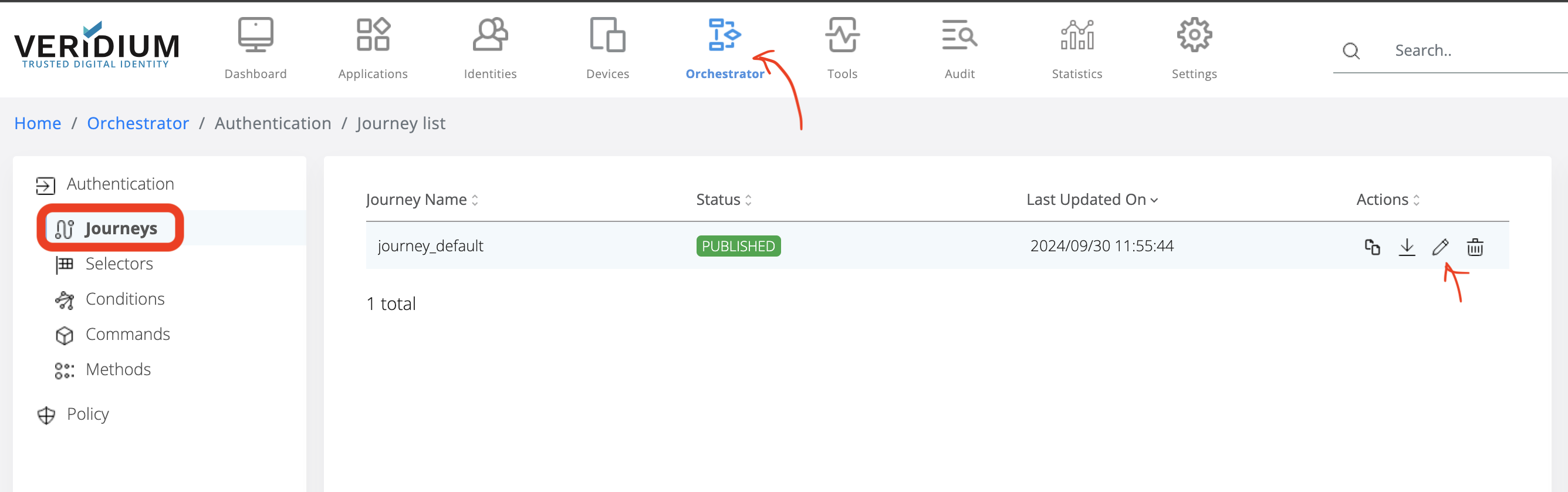Download the journey_default journey
The width and height of the screenshot is (1568, 492).
point(1407,247)
